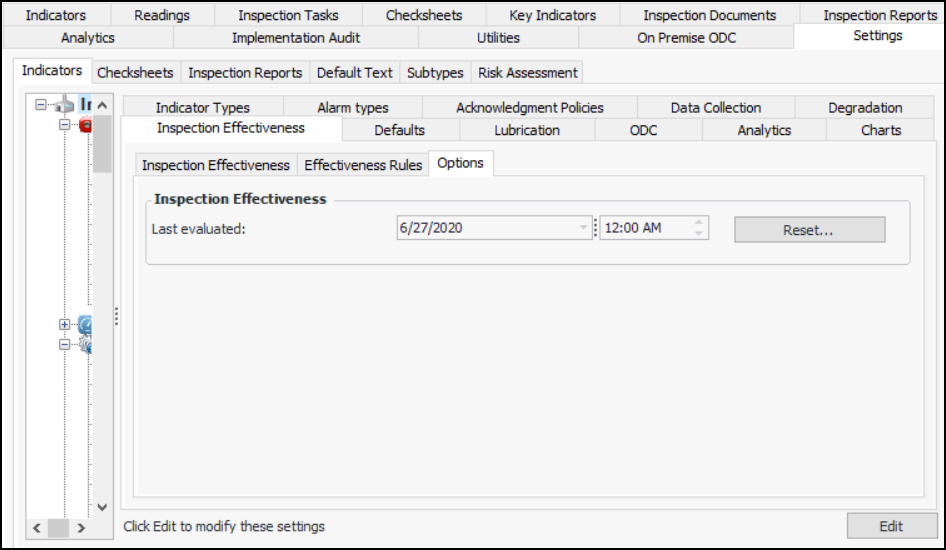Collapse the root tree node
The width and height of the screenshot is (946, 550).
click(40, 105)
